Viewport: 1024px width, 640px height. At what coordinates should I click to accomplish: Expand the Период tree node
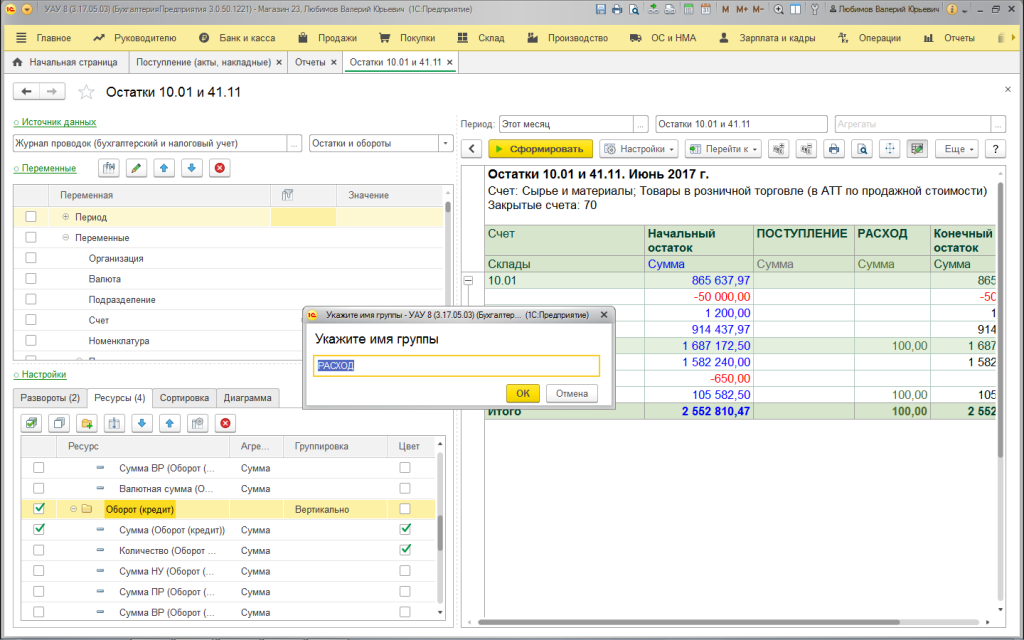[x=65, y=217]
